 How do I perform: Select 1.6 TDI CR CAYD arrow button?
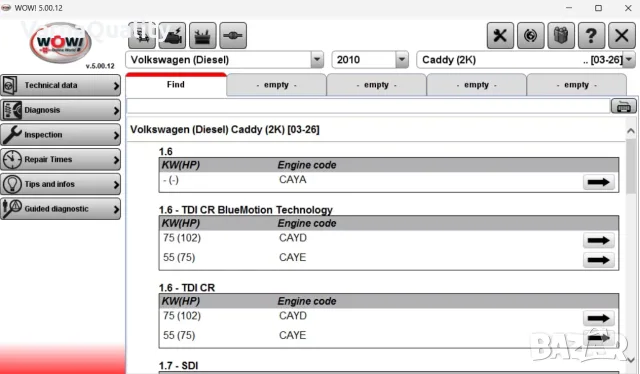point(599,318)
